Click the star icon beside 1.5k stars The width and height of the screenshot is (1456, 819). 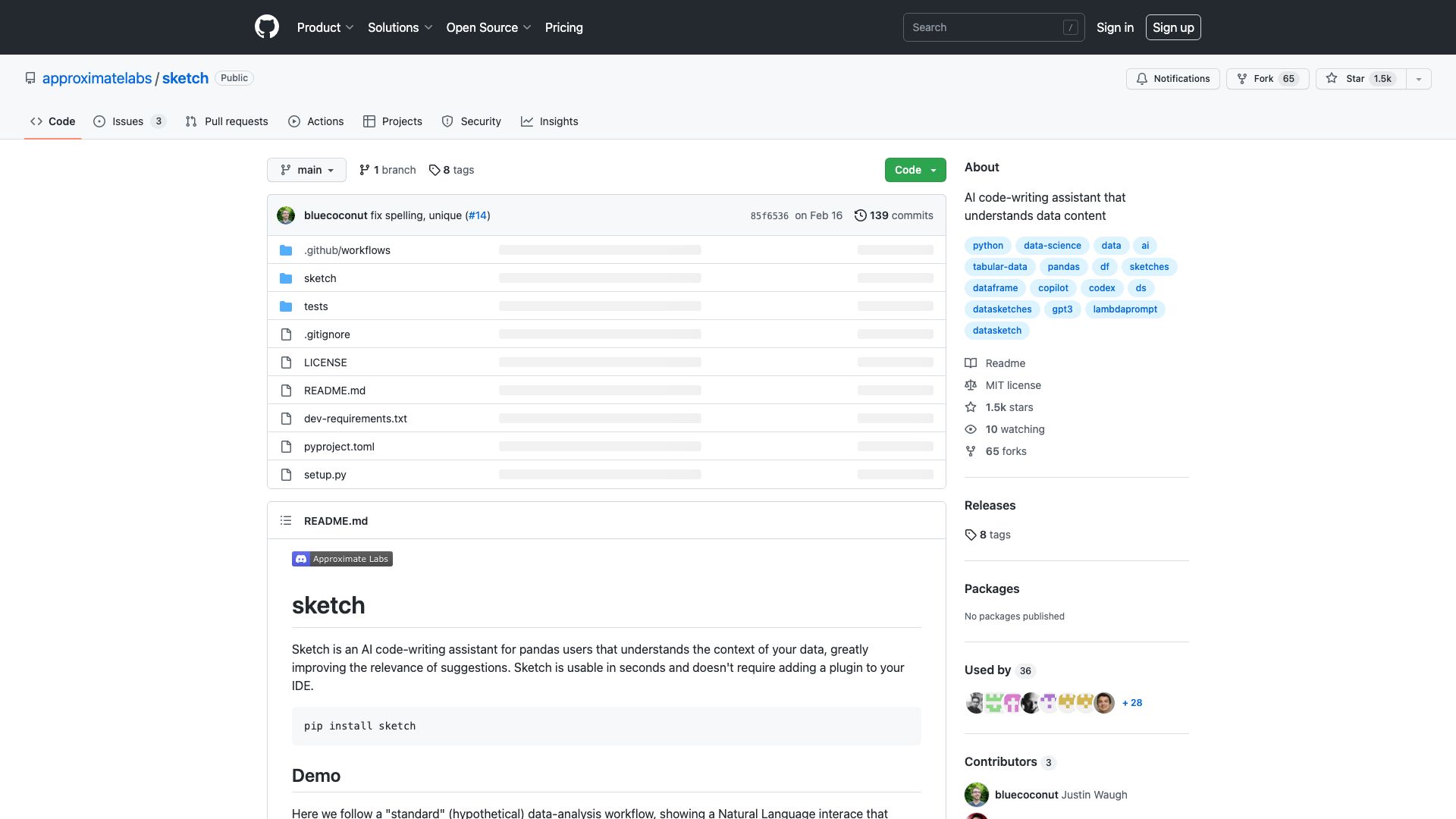(971, 407)
